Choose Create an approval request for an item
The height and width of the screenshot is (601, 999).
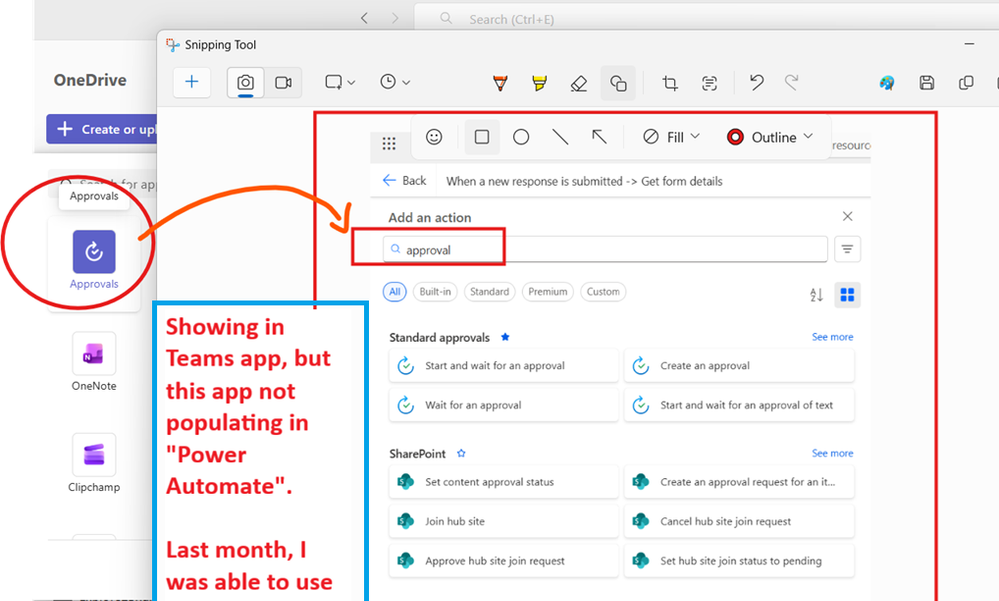[739, 482]
